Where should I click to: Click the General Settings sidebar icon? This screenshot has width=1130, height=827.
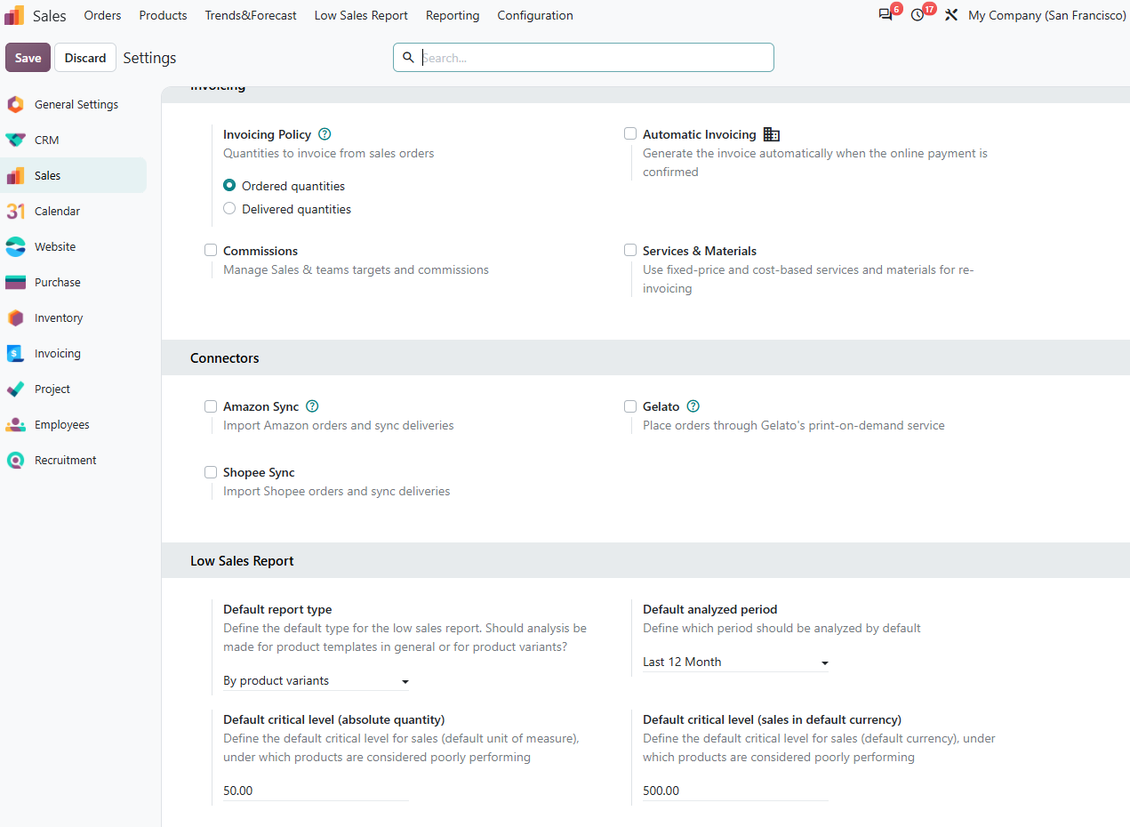click(15, 104)
